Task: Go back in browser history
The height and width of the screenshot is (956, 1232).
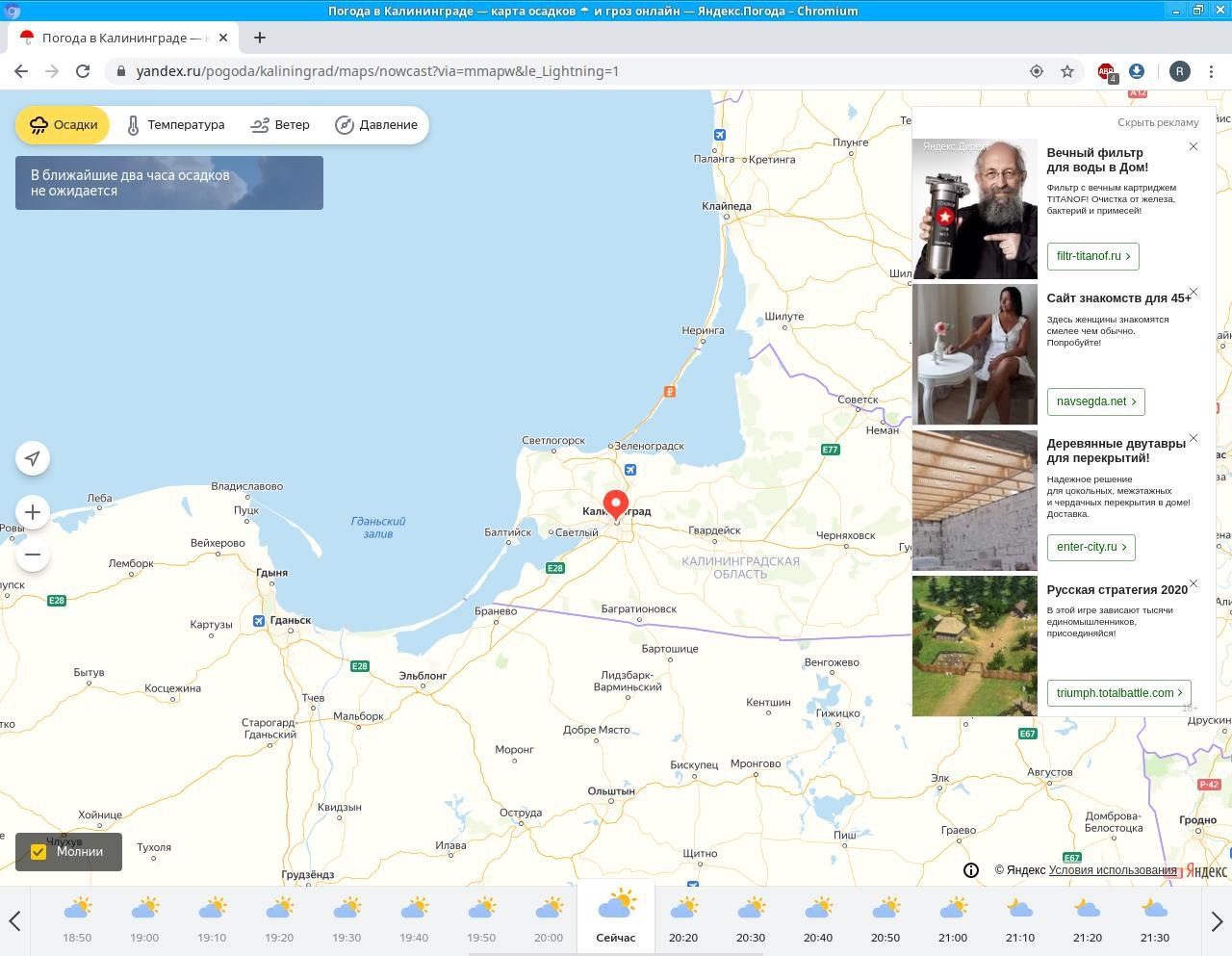Action: click(21, 71)
